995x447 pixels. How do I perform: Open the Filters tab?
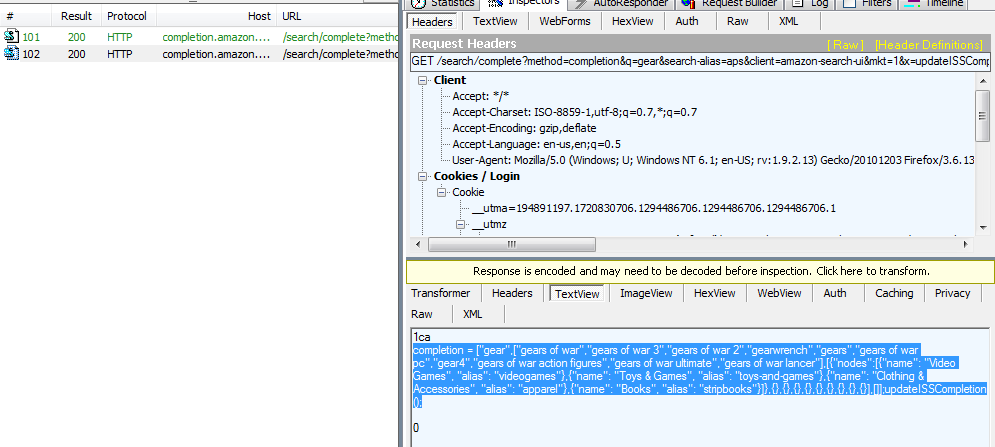click(x=867, y=3)
